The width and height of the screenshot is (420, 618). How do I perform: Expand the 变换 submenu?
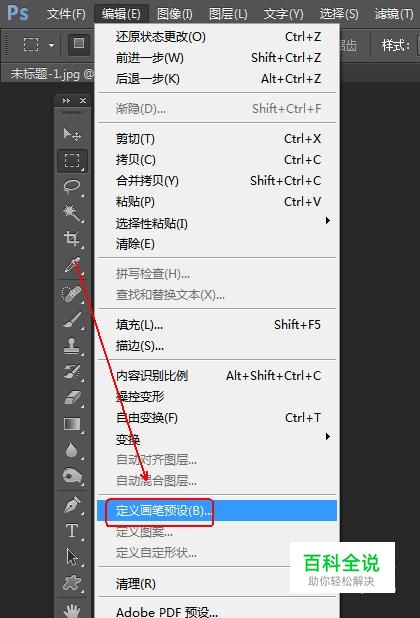point(217,439)
